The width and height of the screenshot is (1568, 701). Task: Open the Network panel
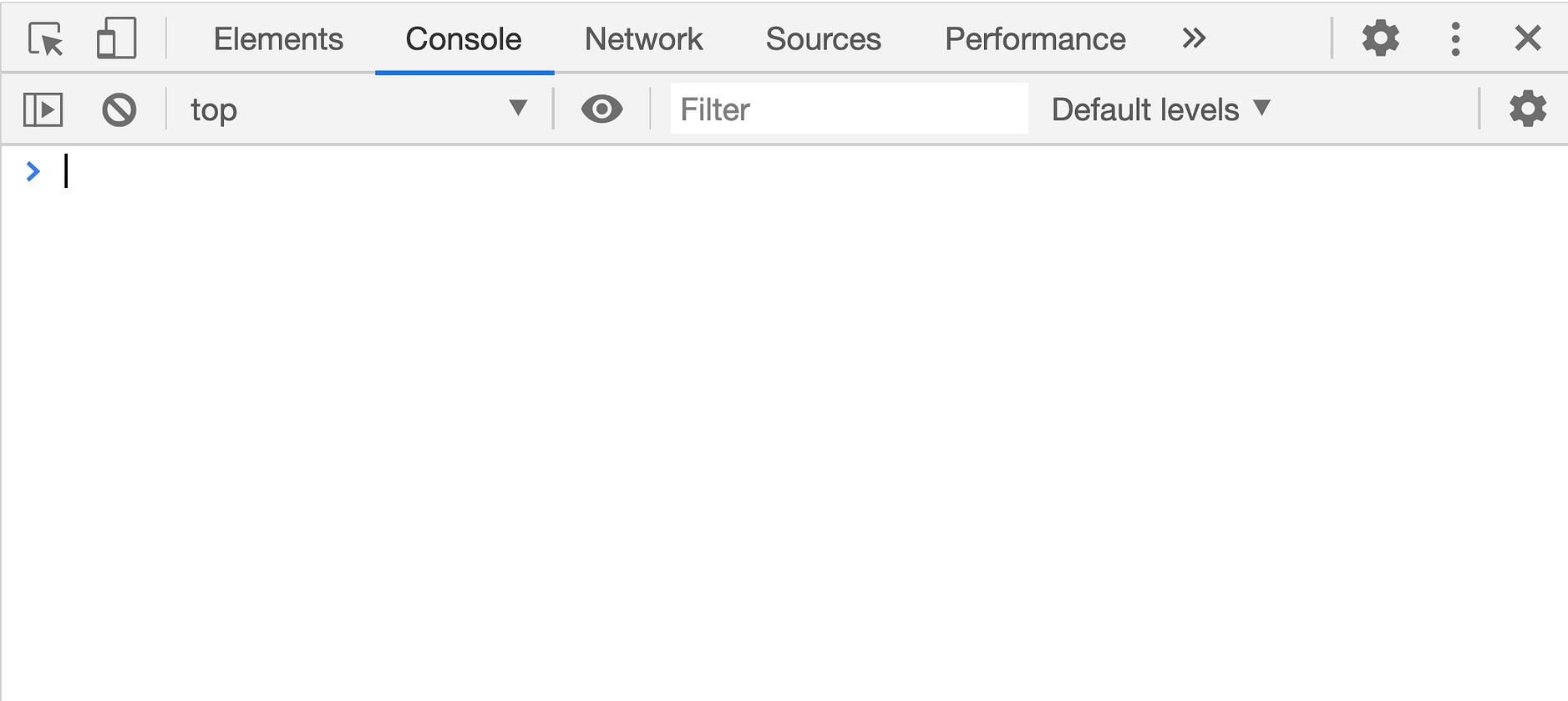pyautogui.click(x=643, y=38)
